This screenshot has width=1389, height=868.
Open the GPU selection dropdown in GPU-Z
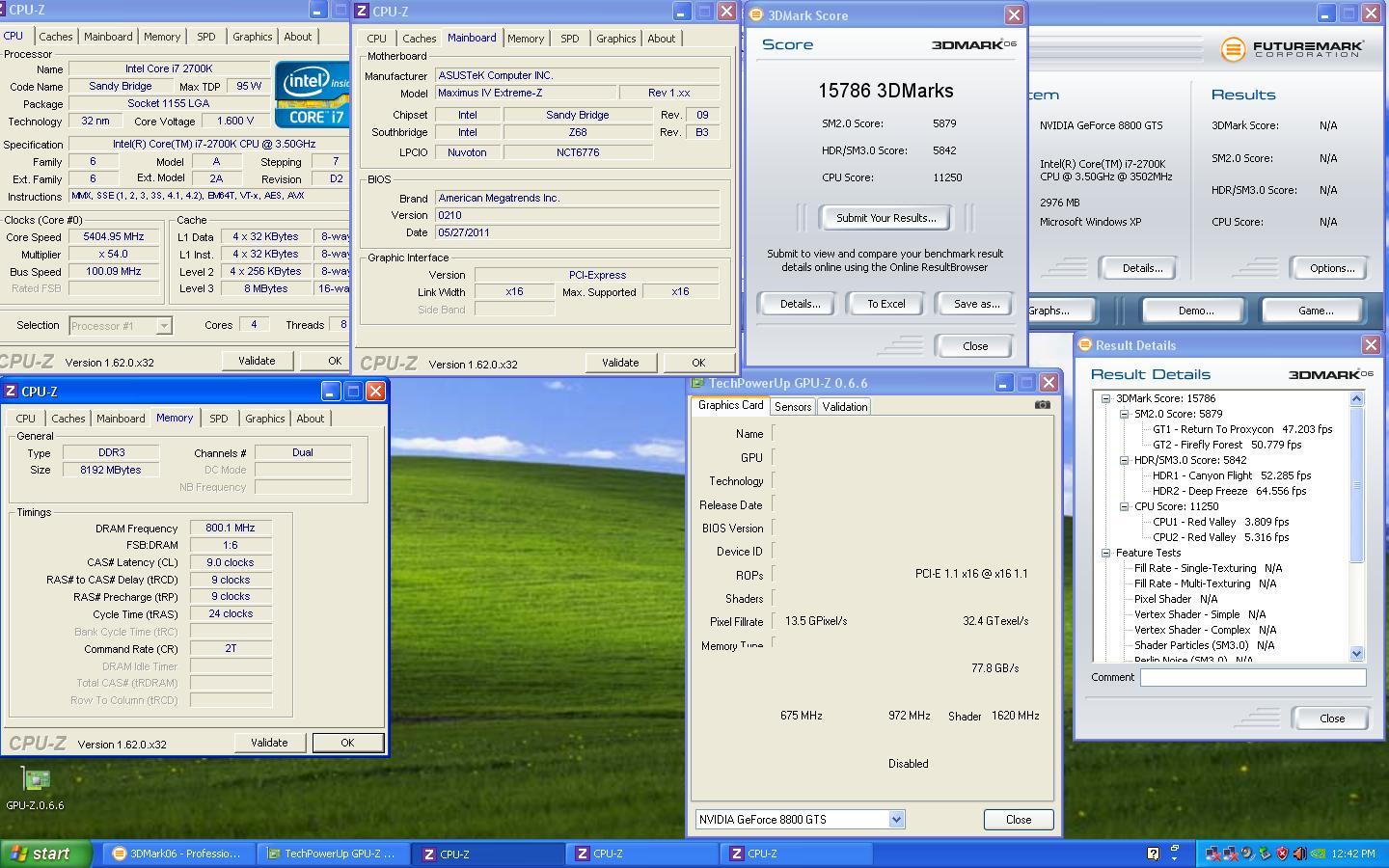(x=896, y=819)
